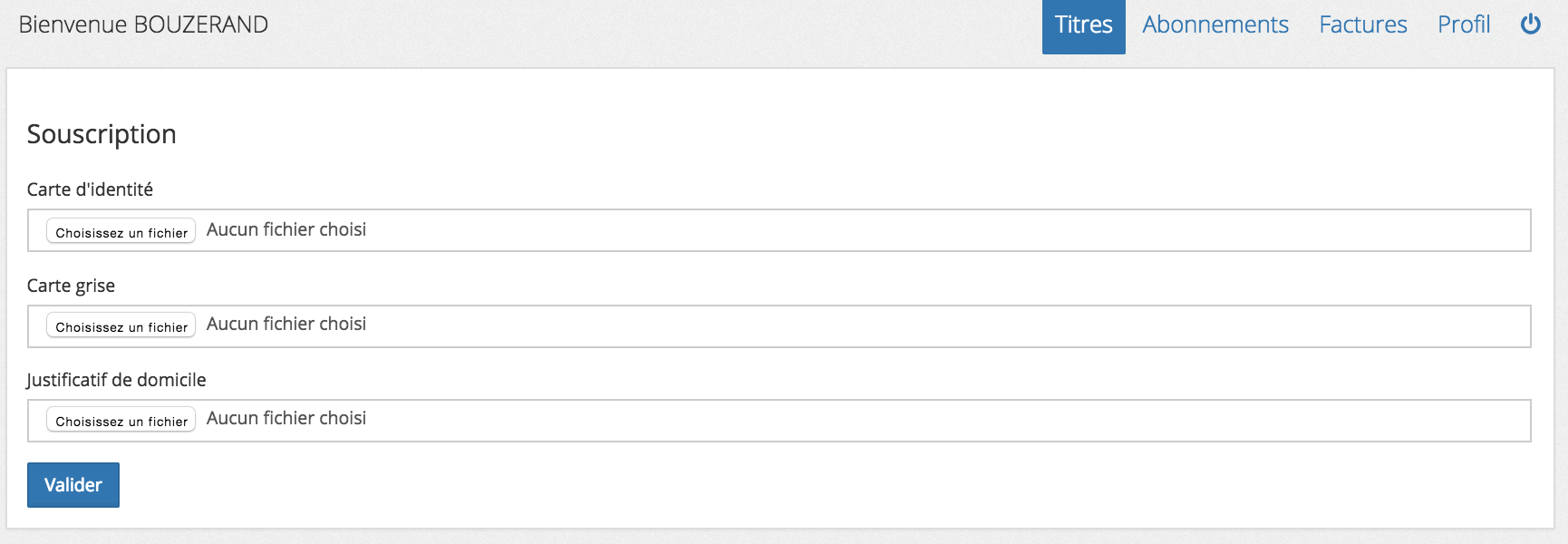Switch to the Abonnements tab
Image resolution: width=1568 pixels, height=544 pixels.
pos(1215,25)
